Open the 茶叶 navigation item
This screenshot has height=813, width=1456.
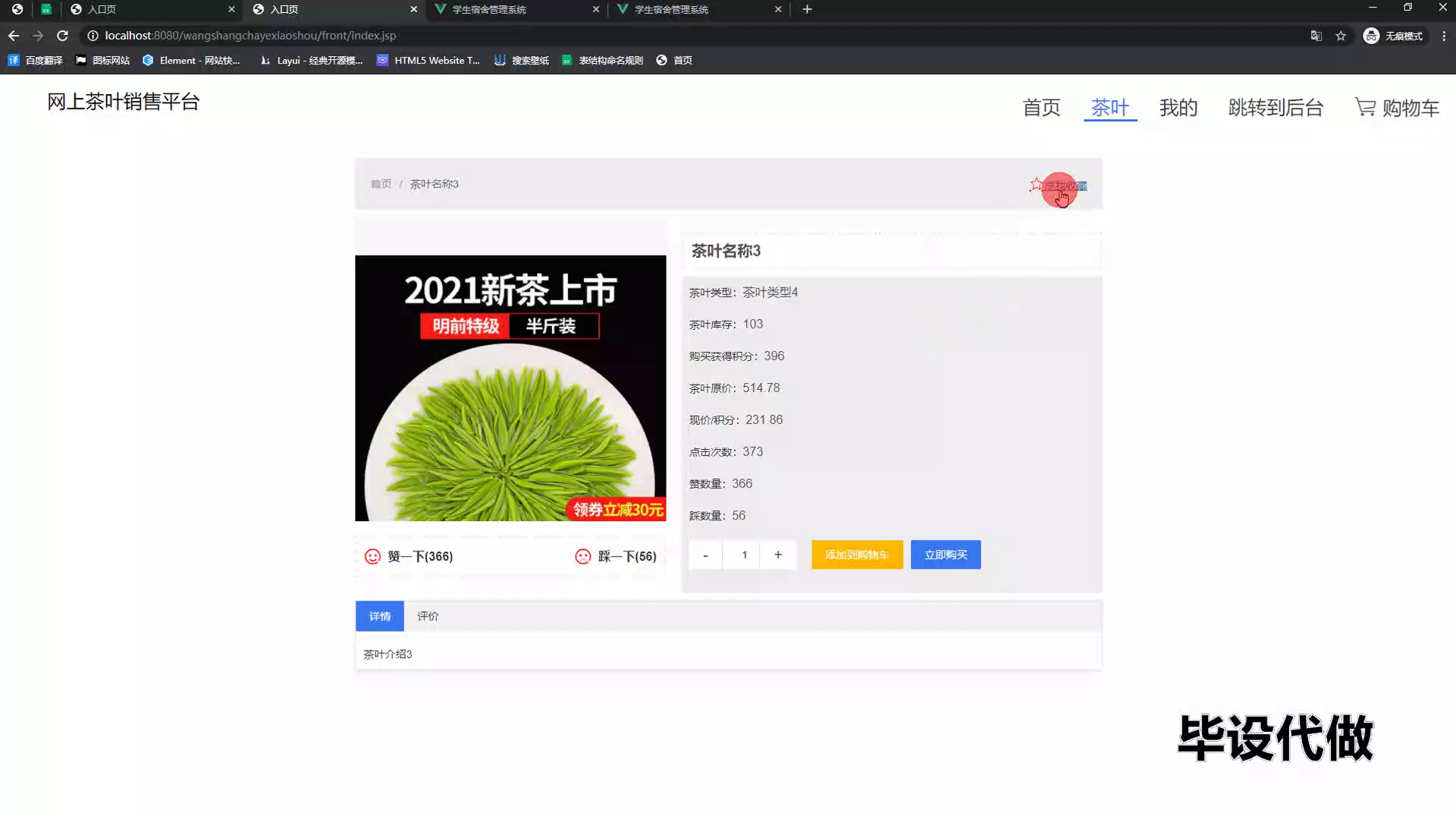1110,108
